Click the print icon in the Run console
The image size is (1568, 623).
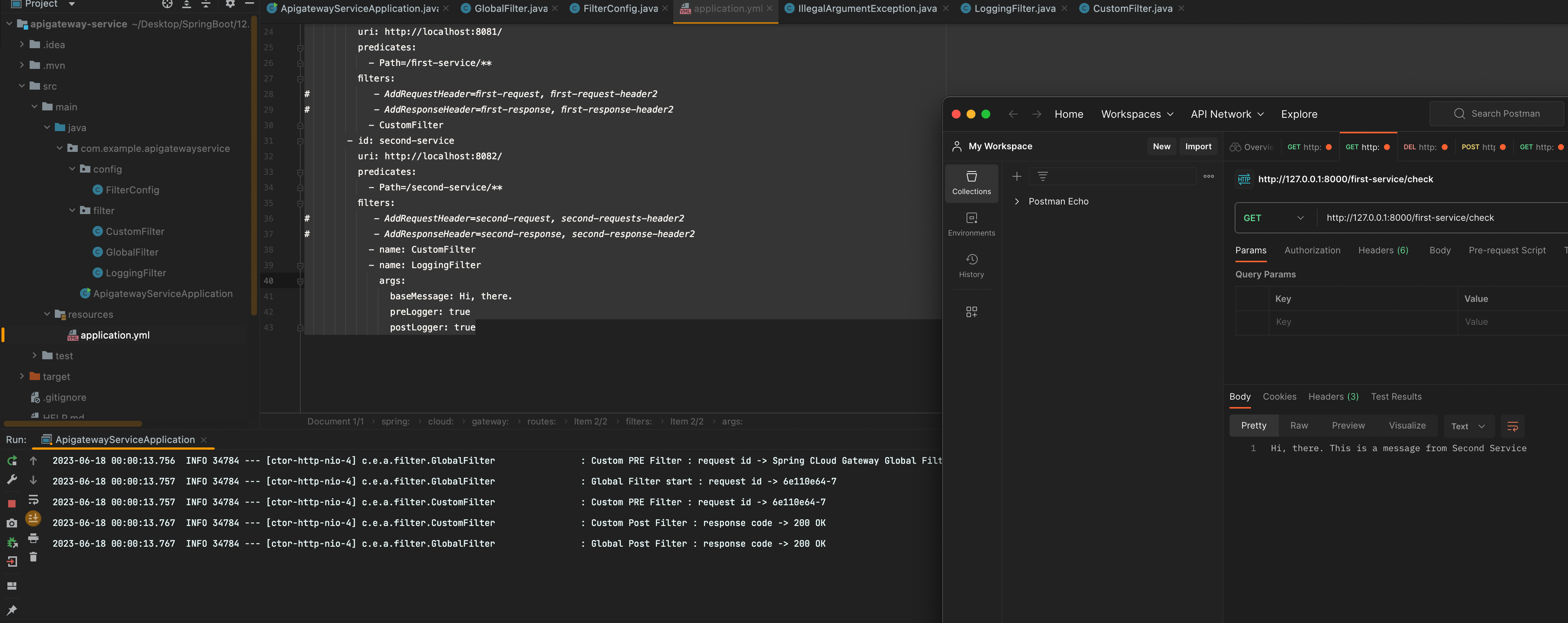33,538
